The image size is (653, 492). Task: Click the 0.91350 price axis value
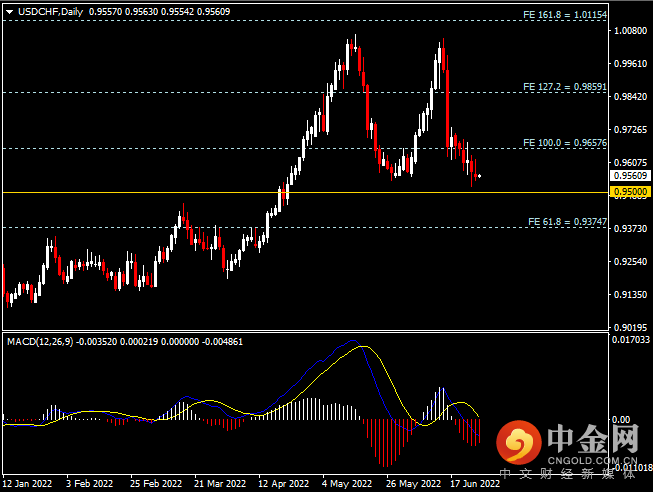[631, 295]
